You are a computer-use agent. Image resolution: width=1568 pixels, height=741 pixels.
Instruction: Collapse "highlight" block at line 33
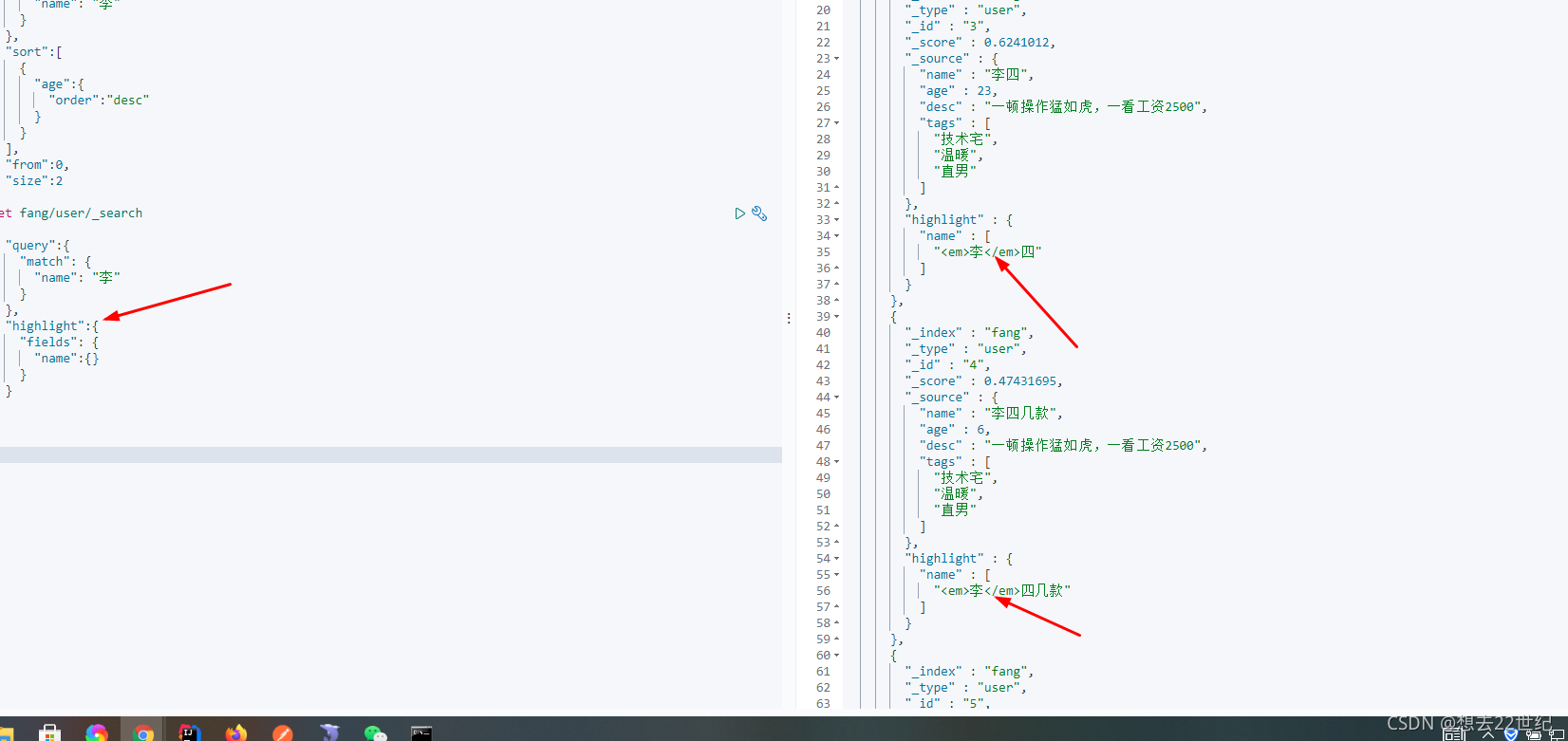836,220
